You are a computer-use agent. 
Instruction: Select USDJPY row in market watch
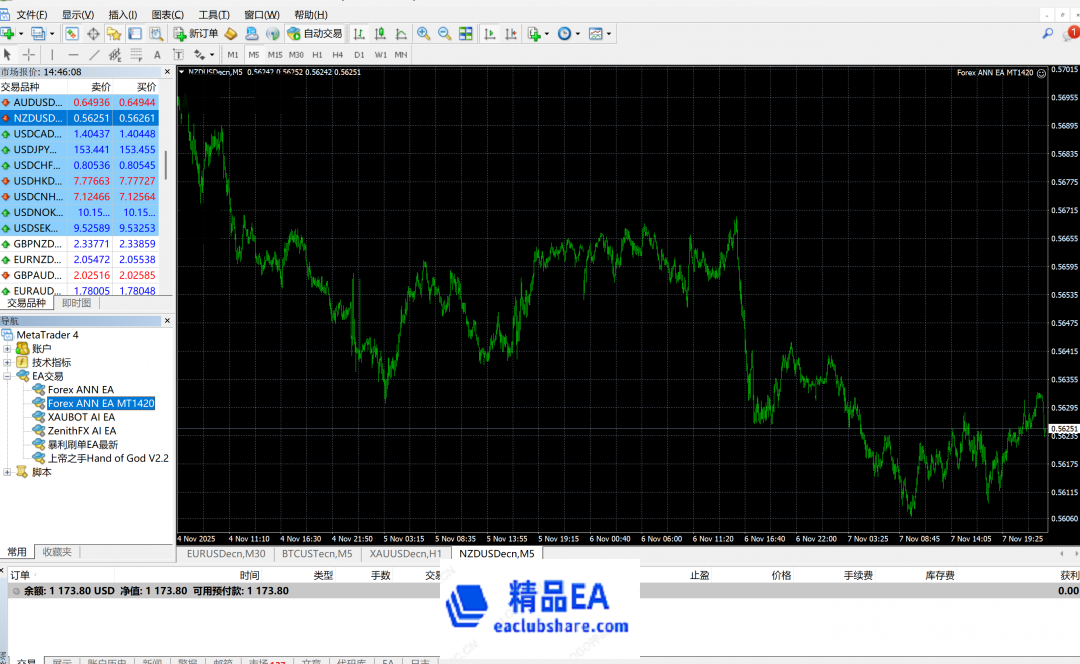coord(36,150)
